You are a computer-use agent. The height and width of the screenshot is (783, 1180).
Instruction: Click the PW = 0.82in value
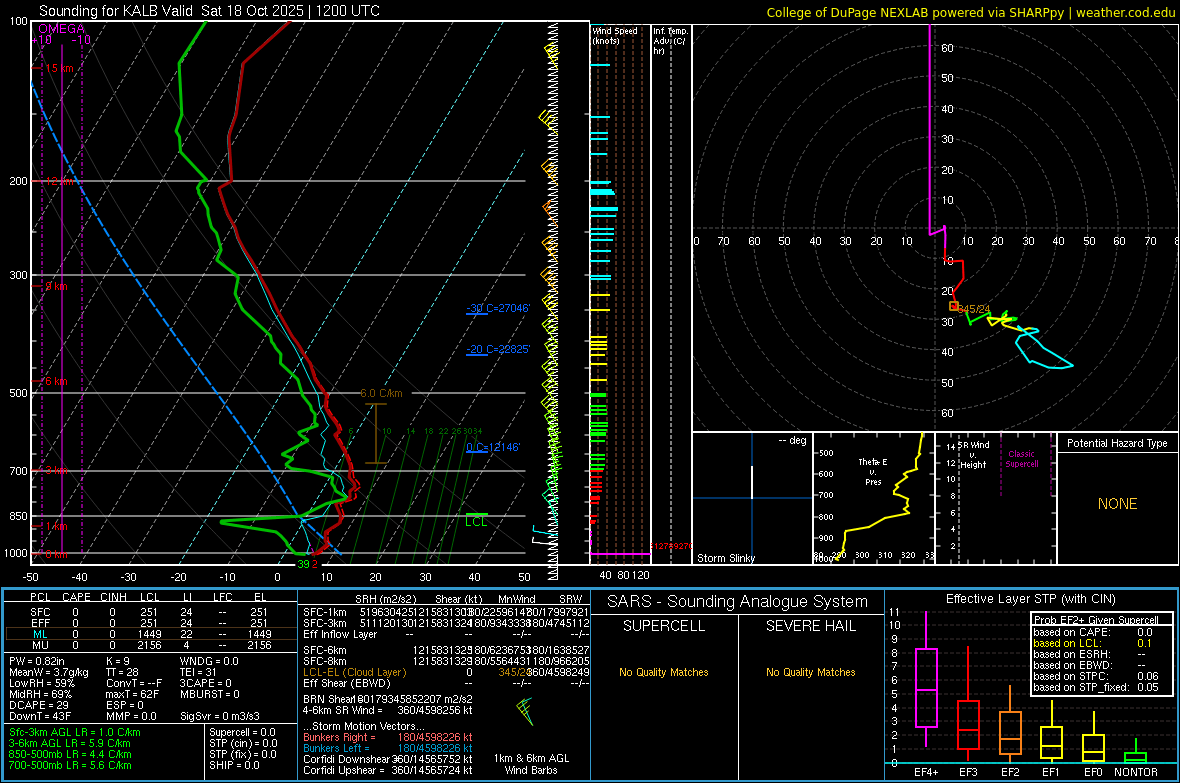pos(37,661)
